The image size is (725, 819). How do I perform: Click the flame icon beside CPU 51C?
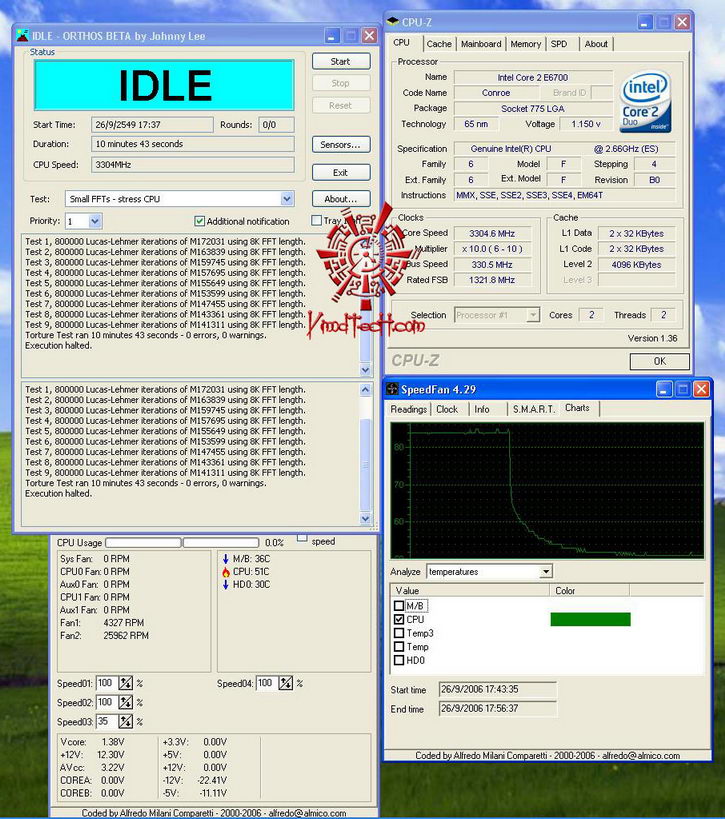(226, 571)
